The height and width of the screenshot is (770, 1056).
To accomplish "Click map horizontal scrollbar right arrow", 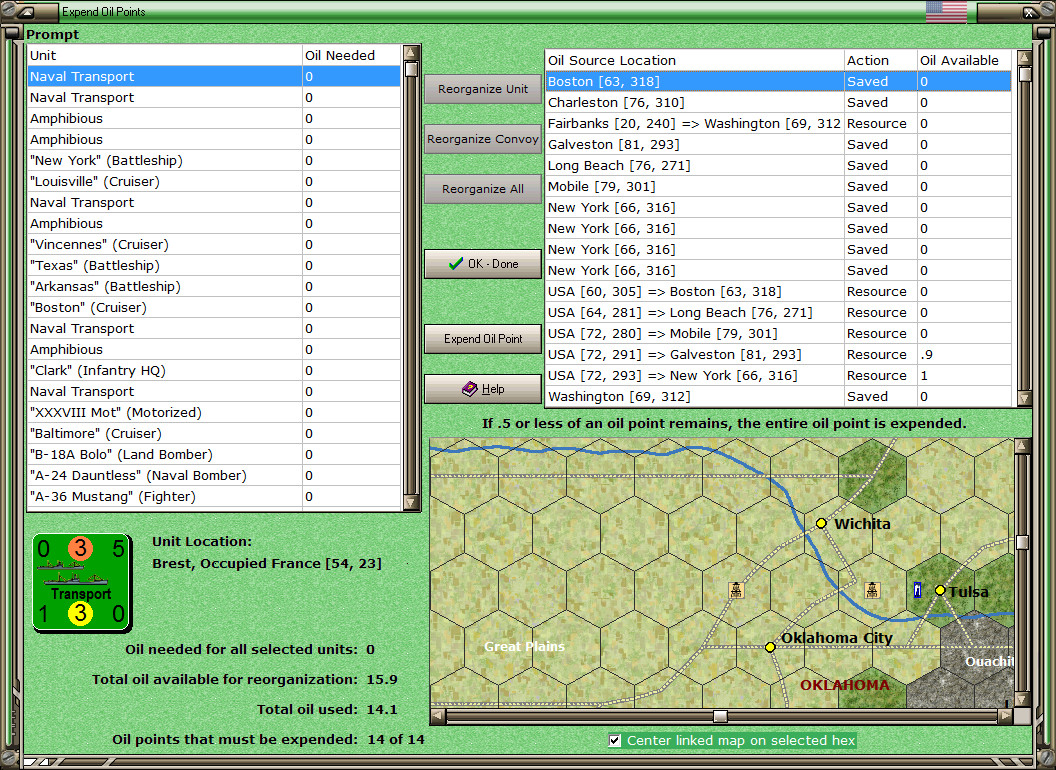I will [x=1005, y=716].
